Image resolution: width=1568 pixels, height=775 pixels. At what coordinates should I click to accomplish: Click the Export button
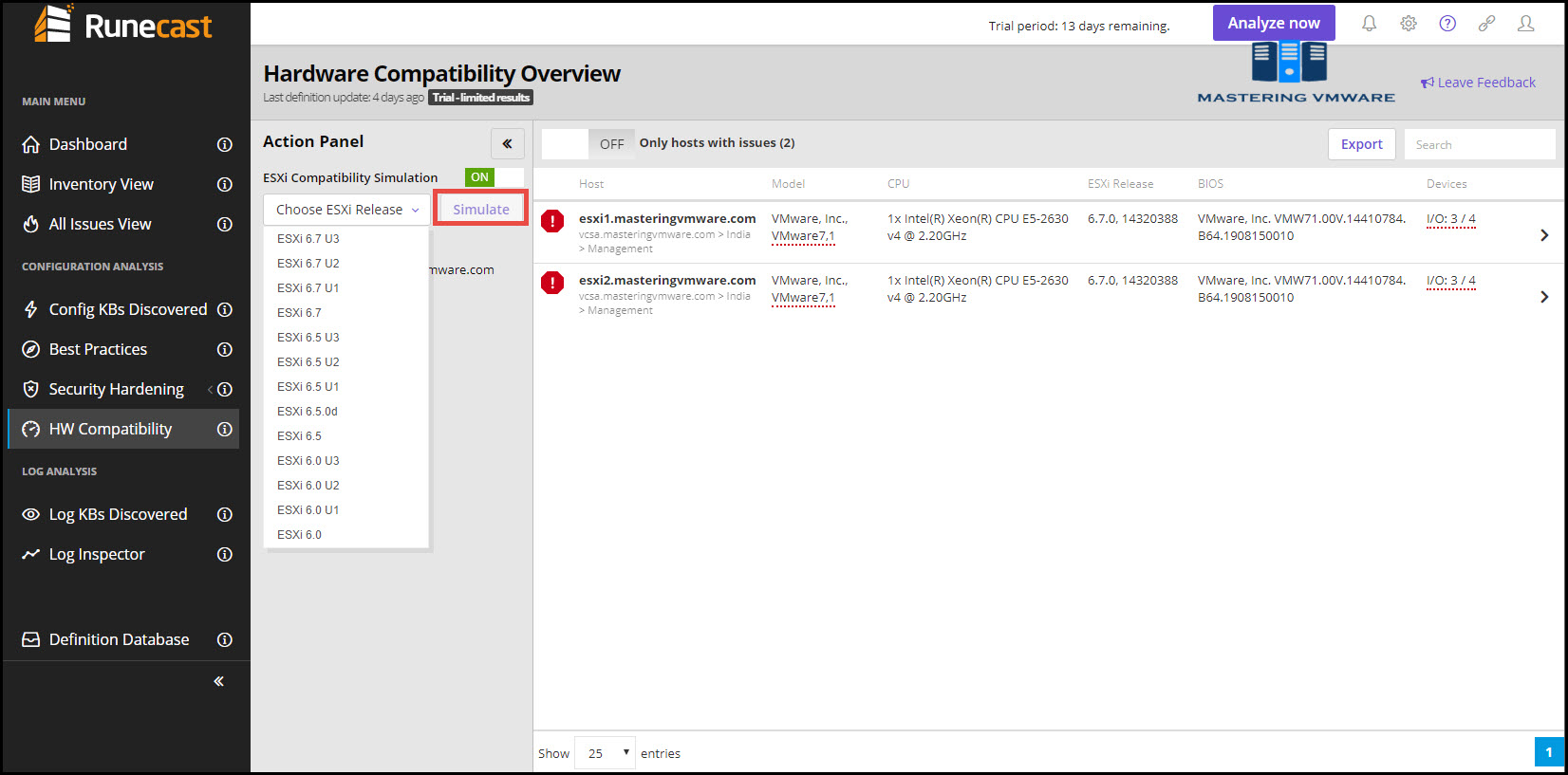click(x=1361, y=144)
